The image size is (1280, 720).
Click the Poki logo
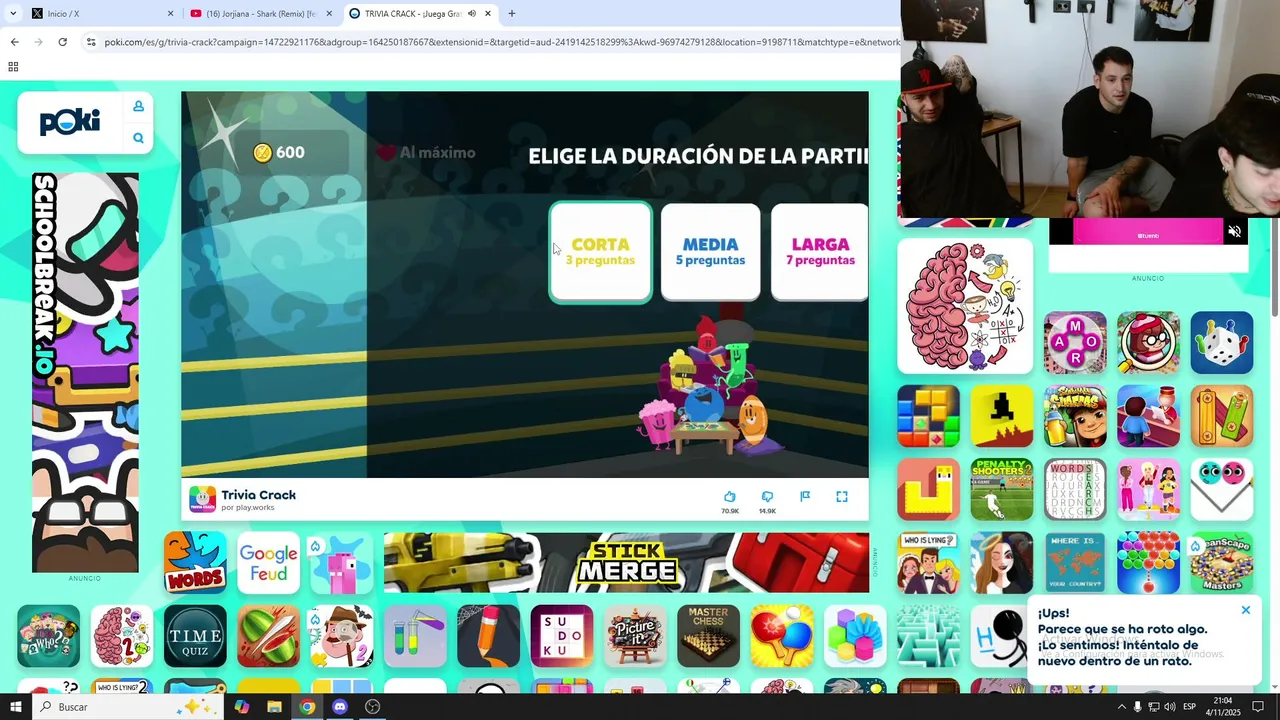[x=70, y=122]
